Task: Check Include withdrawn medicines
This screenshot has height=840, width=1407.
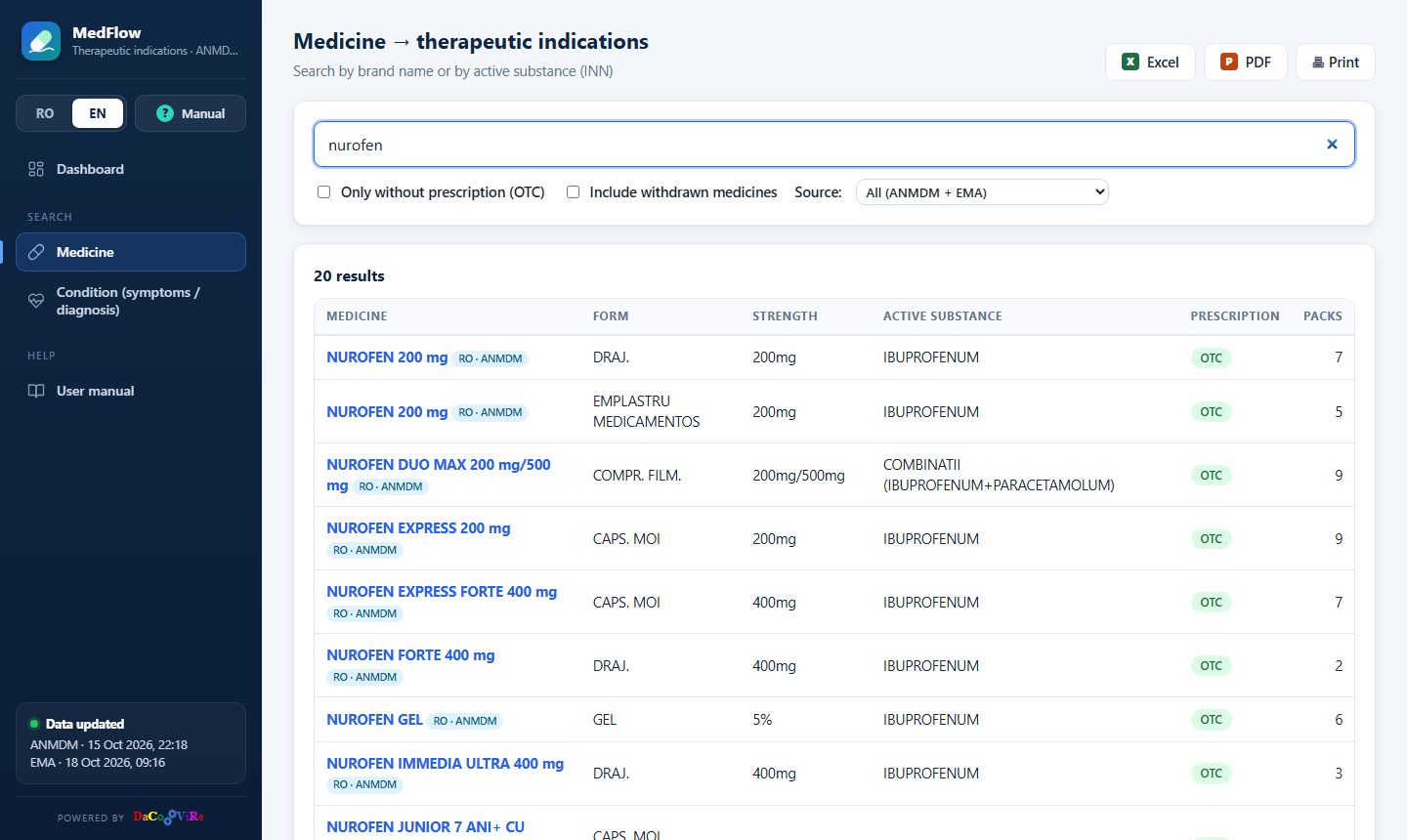Action: point(573,192)
